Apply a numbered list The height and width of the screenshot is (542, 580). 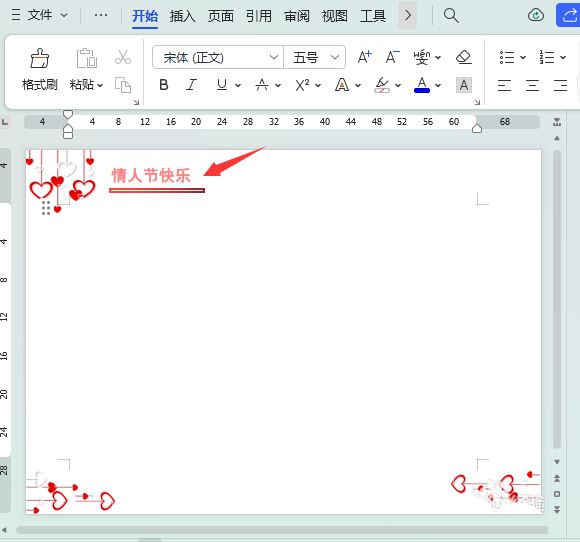point(547,57)
